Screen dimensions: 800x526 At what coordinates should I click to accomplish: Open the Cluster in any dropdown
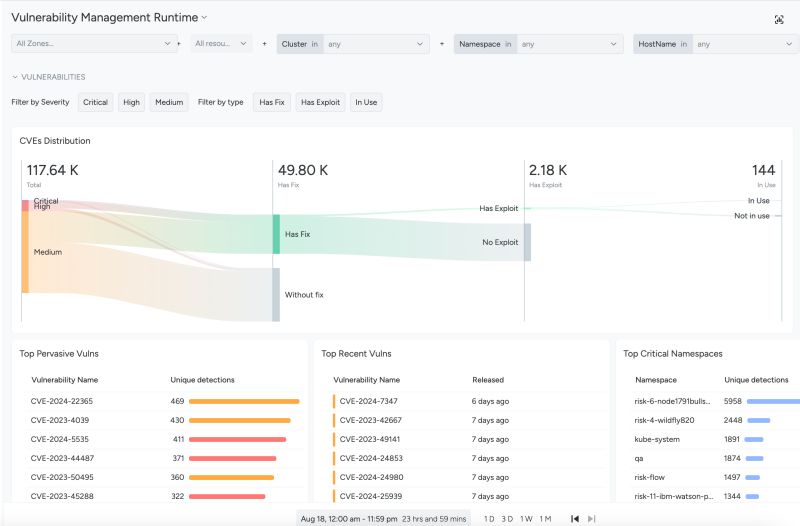353,44
